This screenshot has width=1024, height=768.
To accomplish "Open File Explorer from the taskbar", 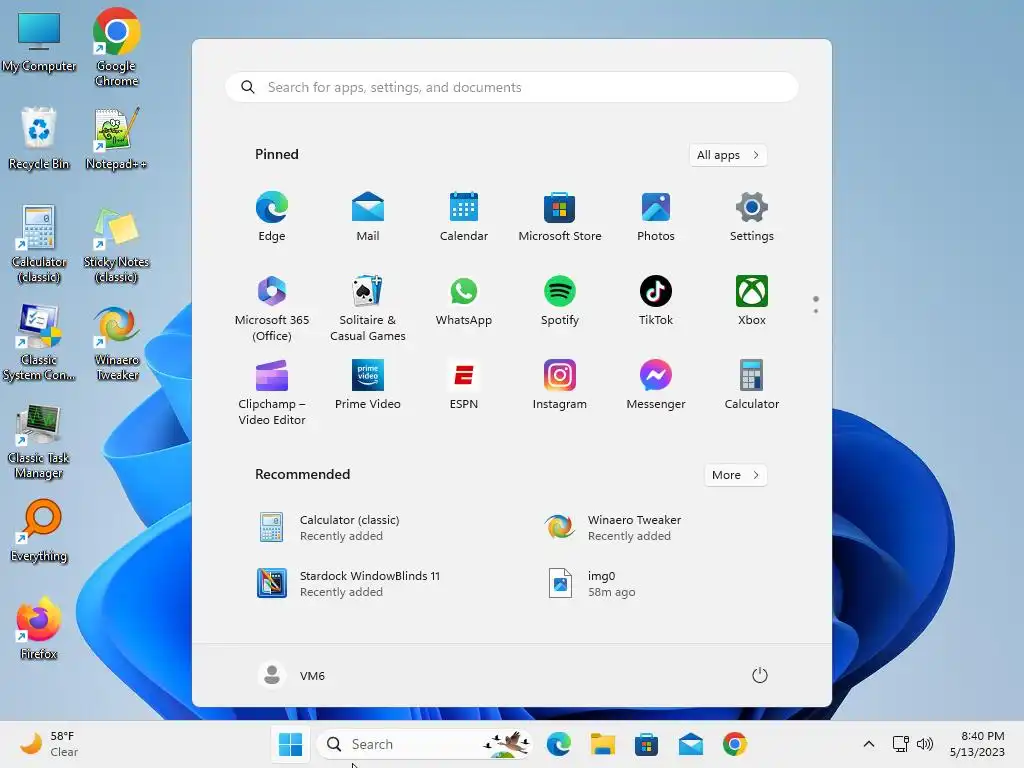I will [x=602, y=744].
